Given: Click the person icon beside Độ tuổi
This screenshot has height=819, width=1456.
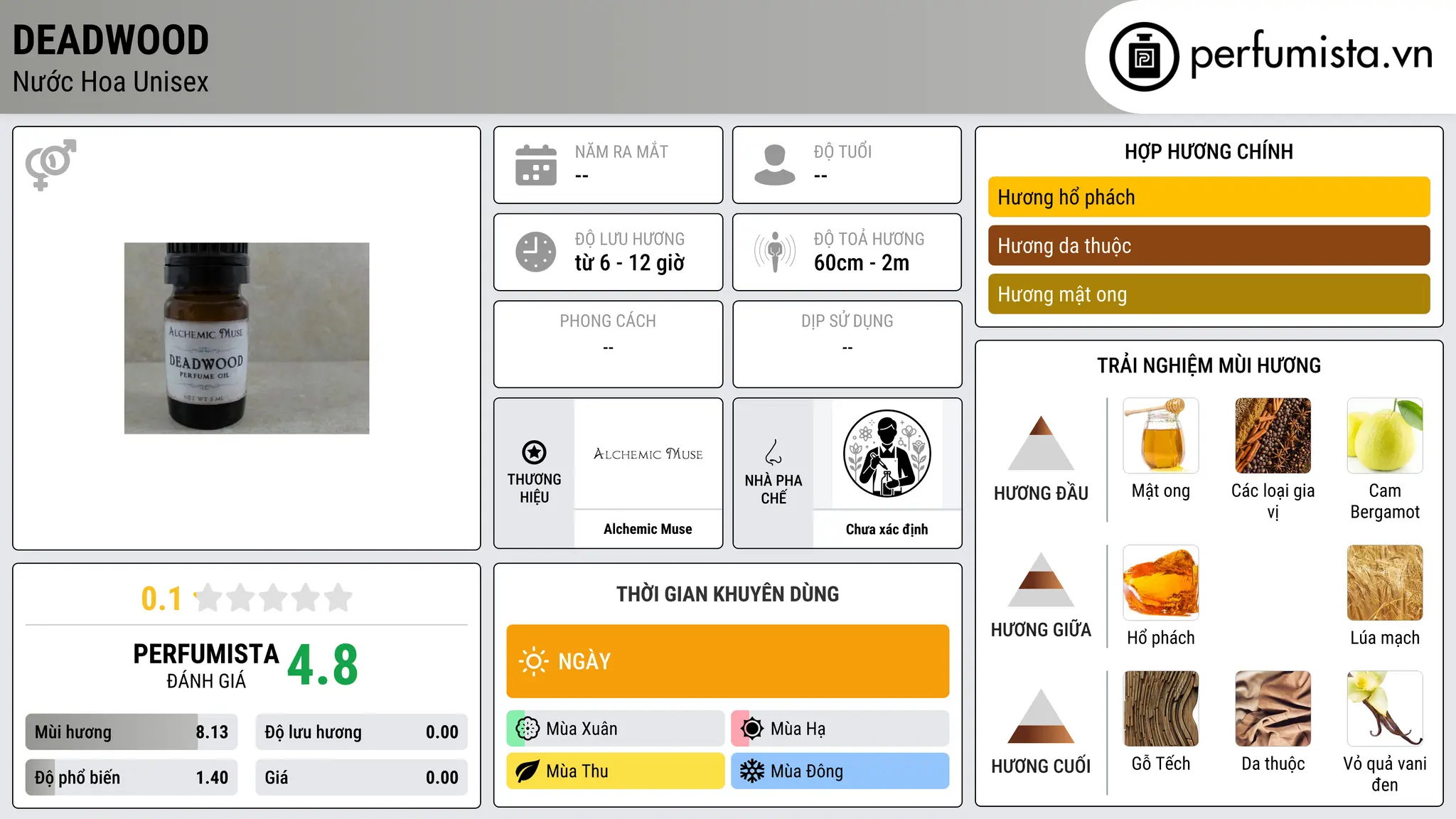Looking at the screenshot, I should (775, 165).
